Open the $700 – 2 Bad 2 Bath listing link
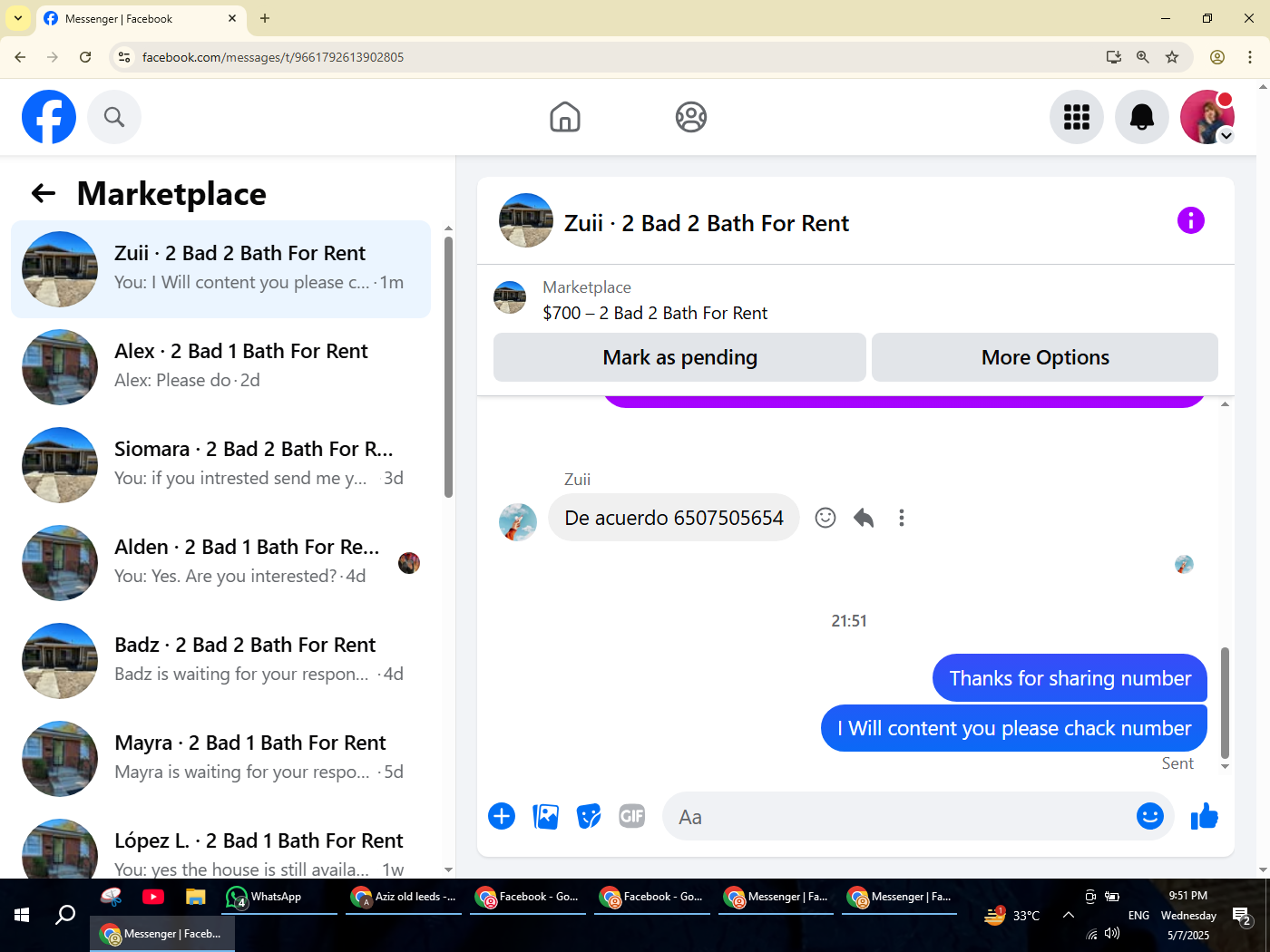The width and height of the screenshot is (1270, 952). coord(655,313)
